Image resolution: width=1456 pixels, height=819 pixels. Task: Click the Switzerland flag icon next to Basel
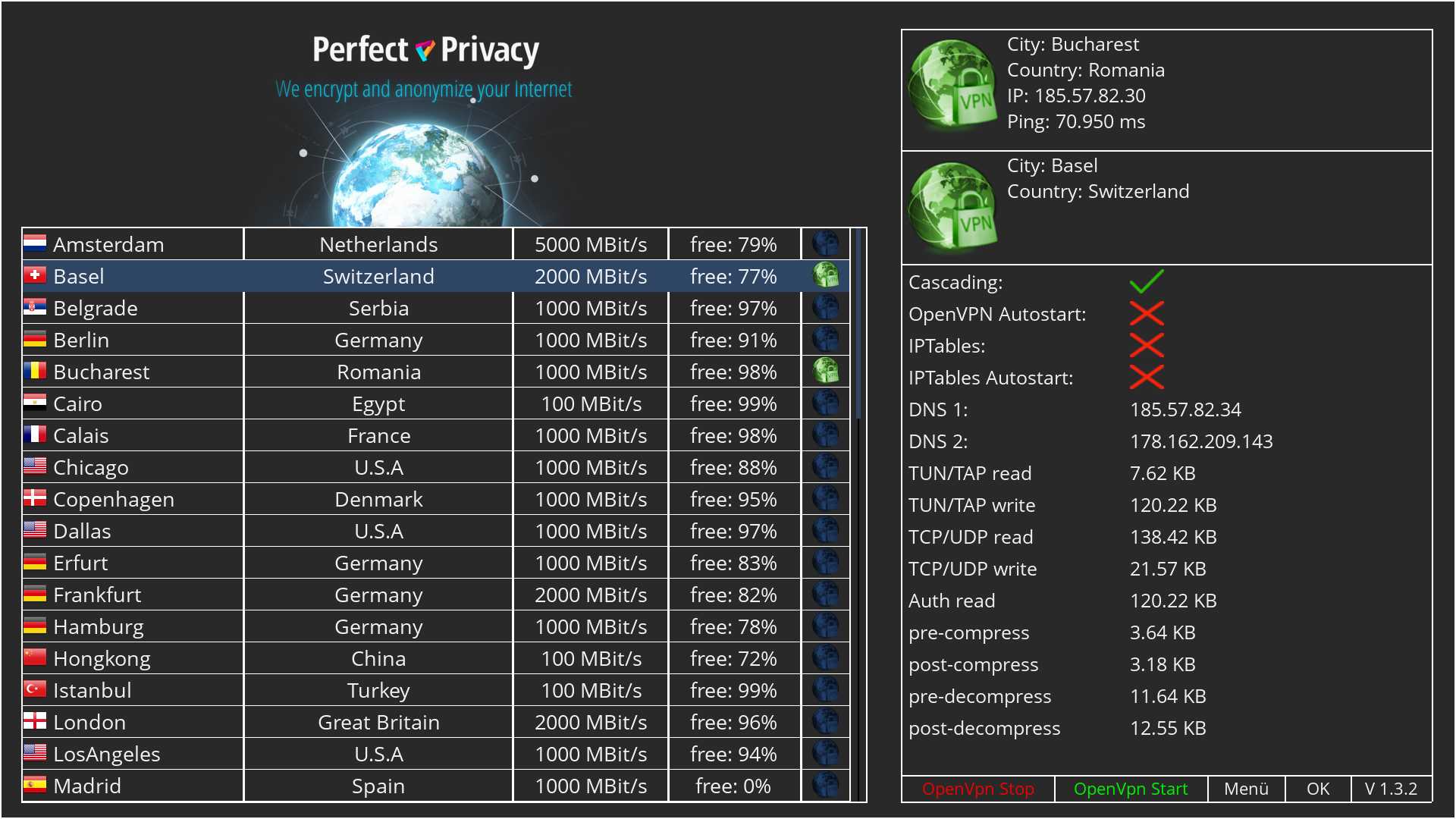35,275
